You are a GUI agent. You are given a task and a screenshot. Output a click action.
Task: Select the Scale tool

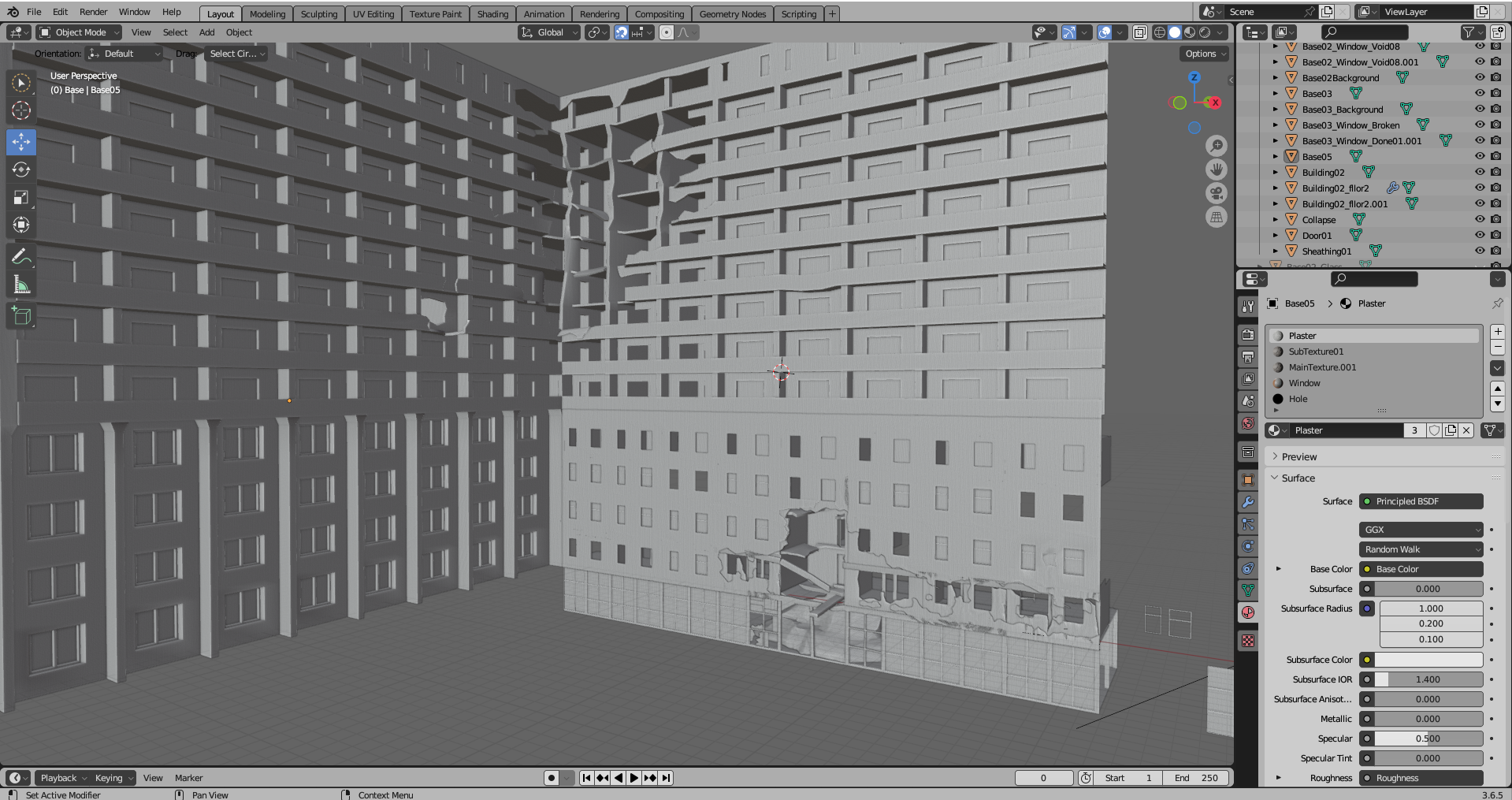click(x=21, y=197)
